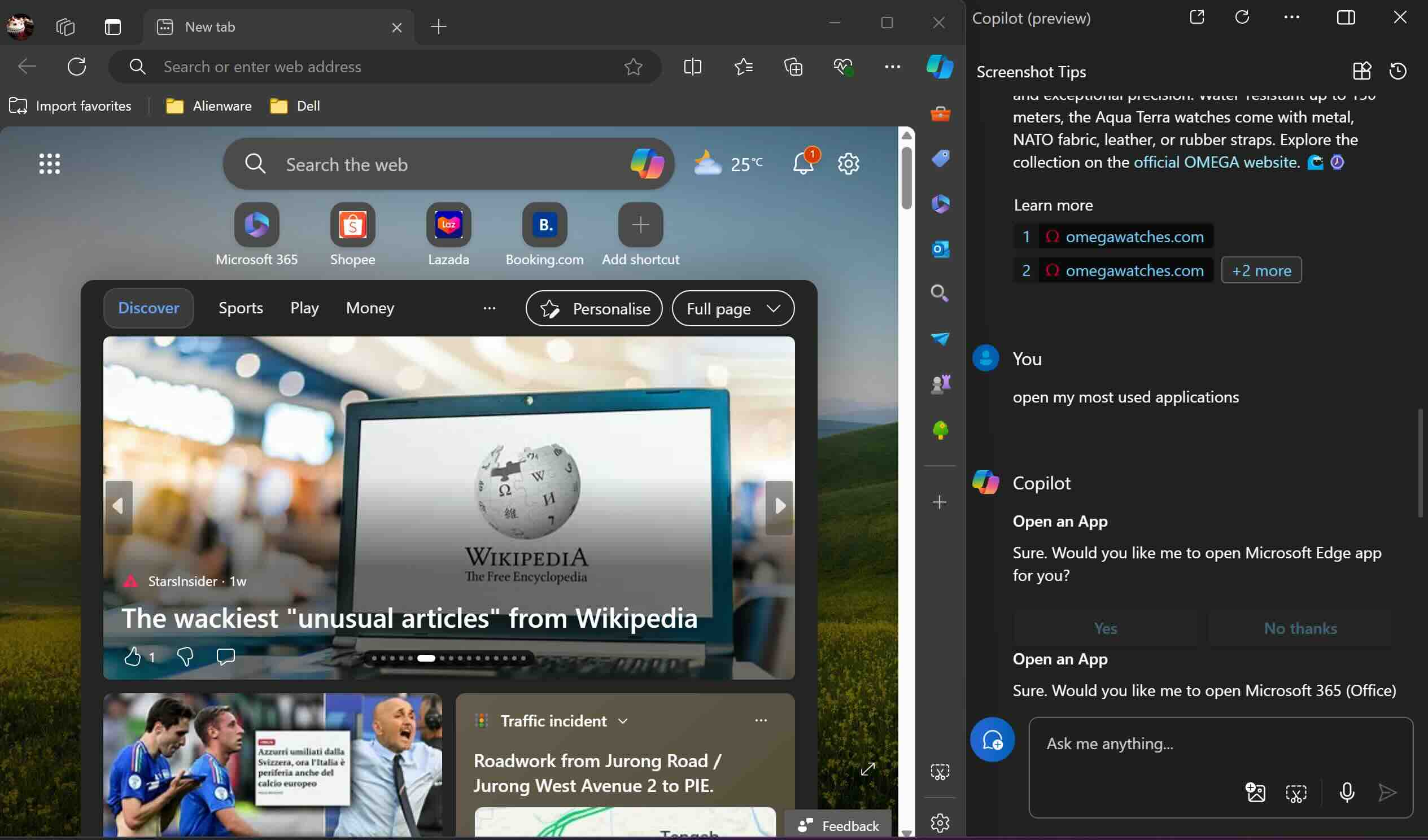
Task: Click the address bar search field
Action: 385,67
